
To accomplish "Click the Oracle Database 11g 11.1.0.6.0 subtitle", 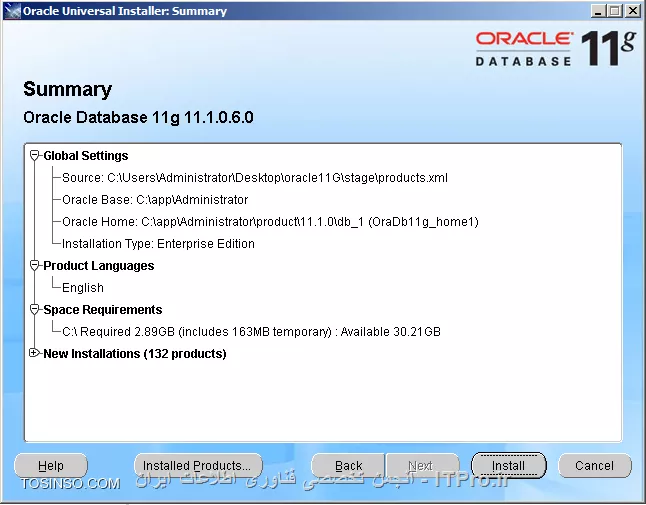I will [x=138, y=118].
